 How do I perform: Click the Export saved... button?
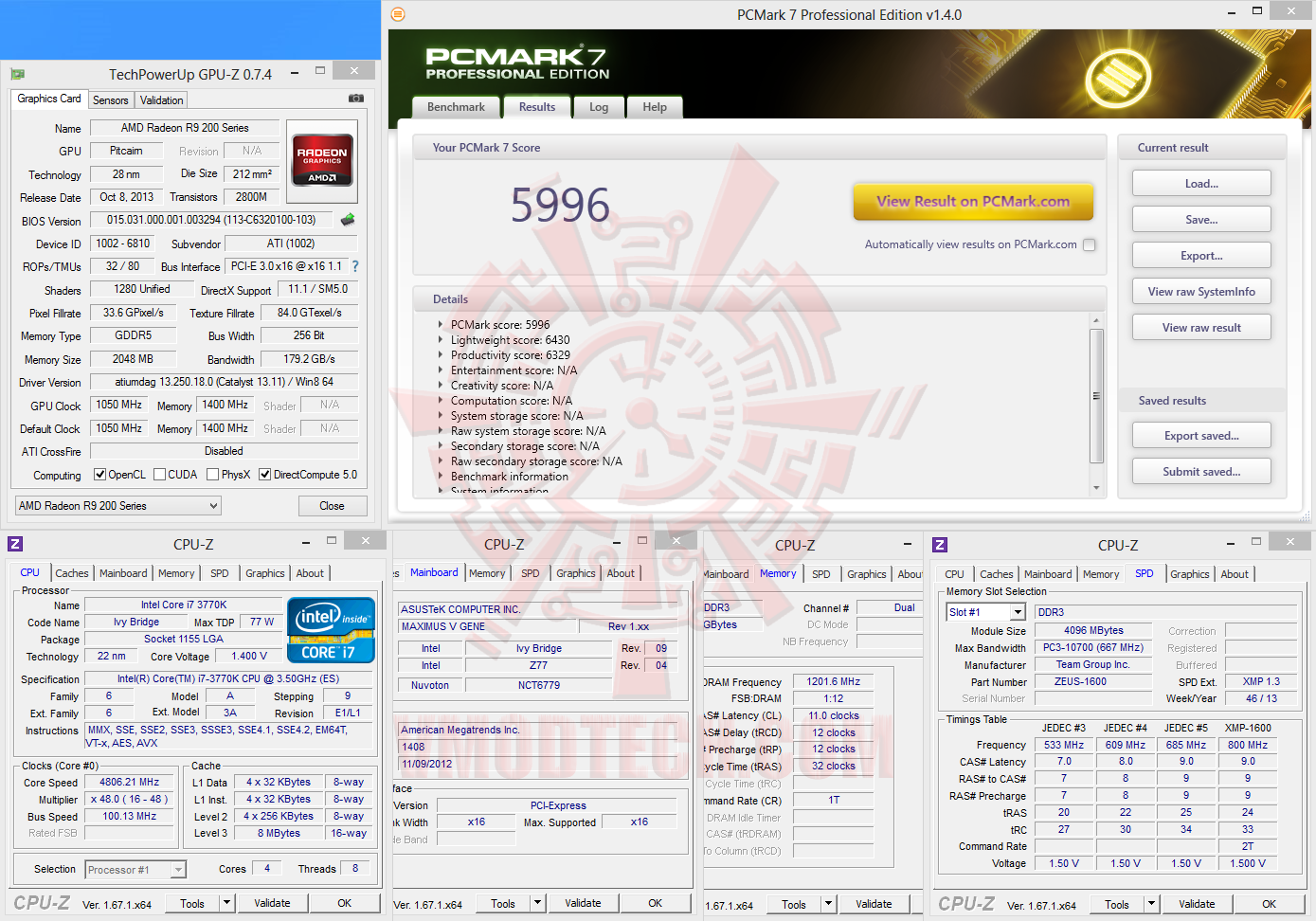click(1201, 436)
